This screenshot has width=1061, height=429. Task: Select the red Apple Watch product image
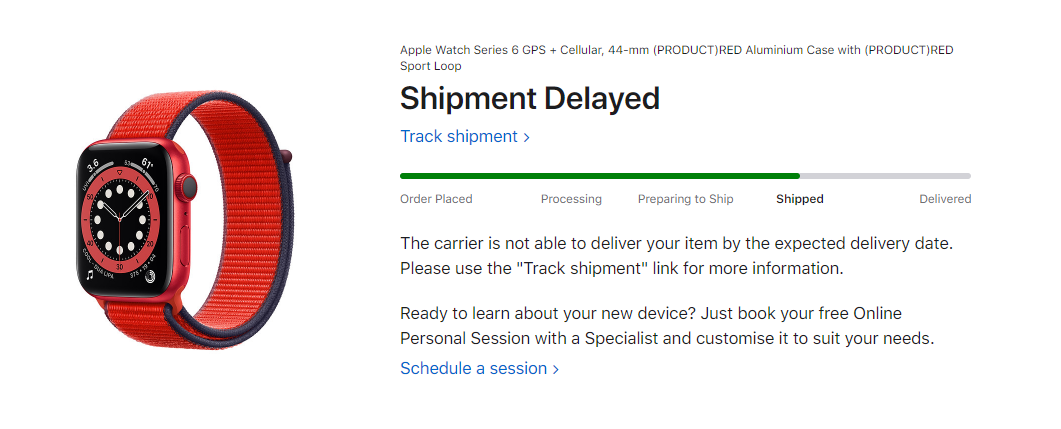(184, 221)
